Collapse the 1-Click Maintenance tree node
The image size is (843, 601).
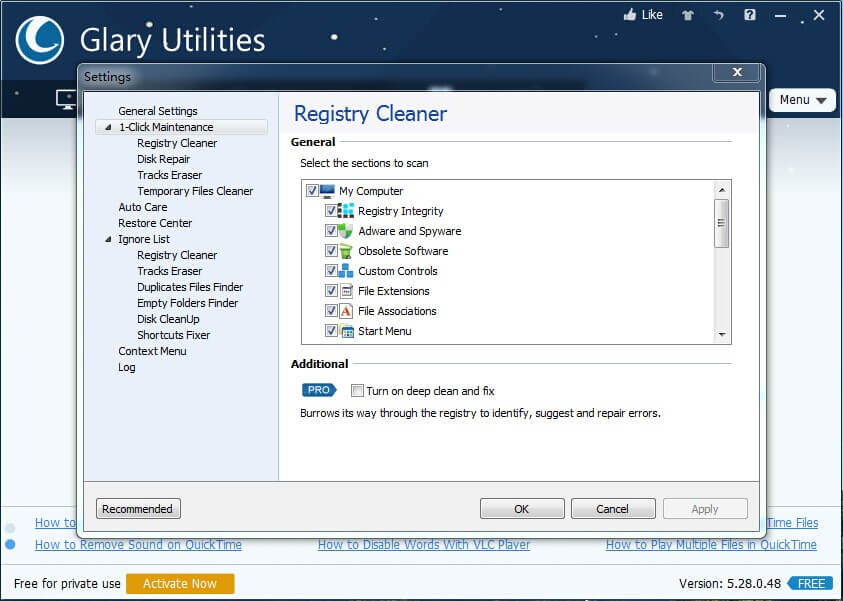click(x=108, y=128)
